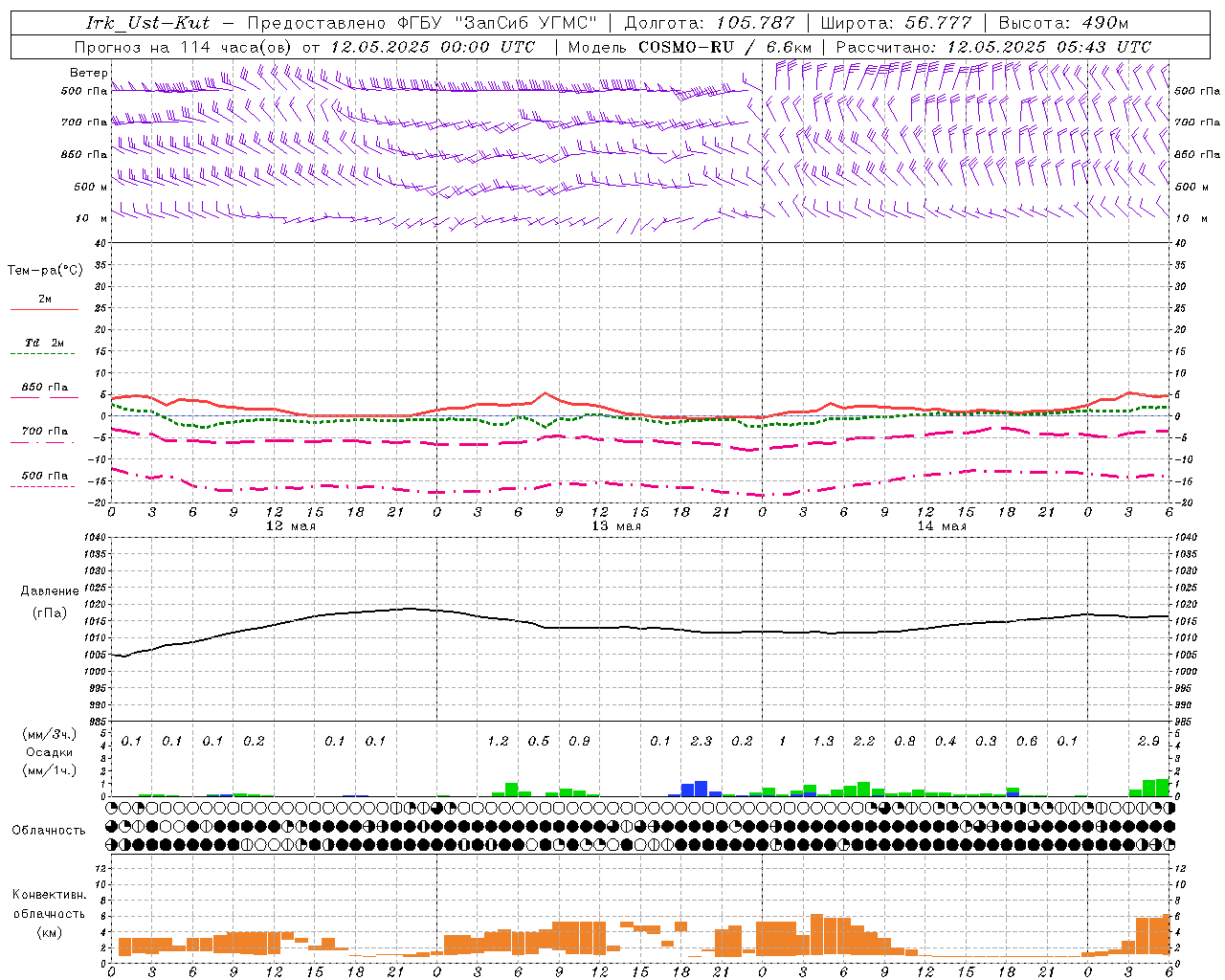Image resolution: width=1225 pixels, height=980 pixels.
Task: Click the red solid 2м legend line
Action: (44, 310)
